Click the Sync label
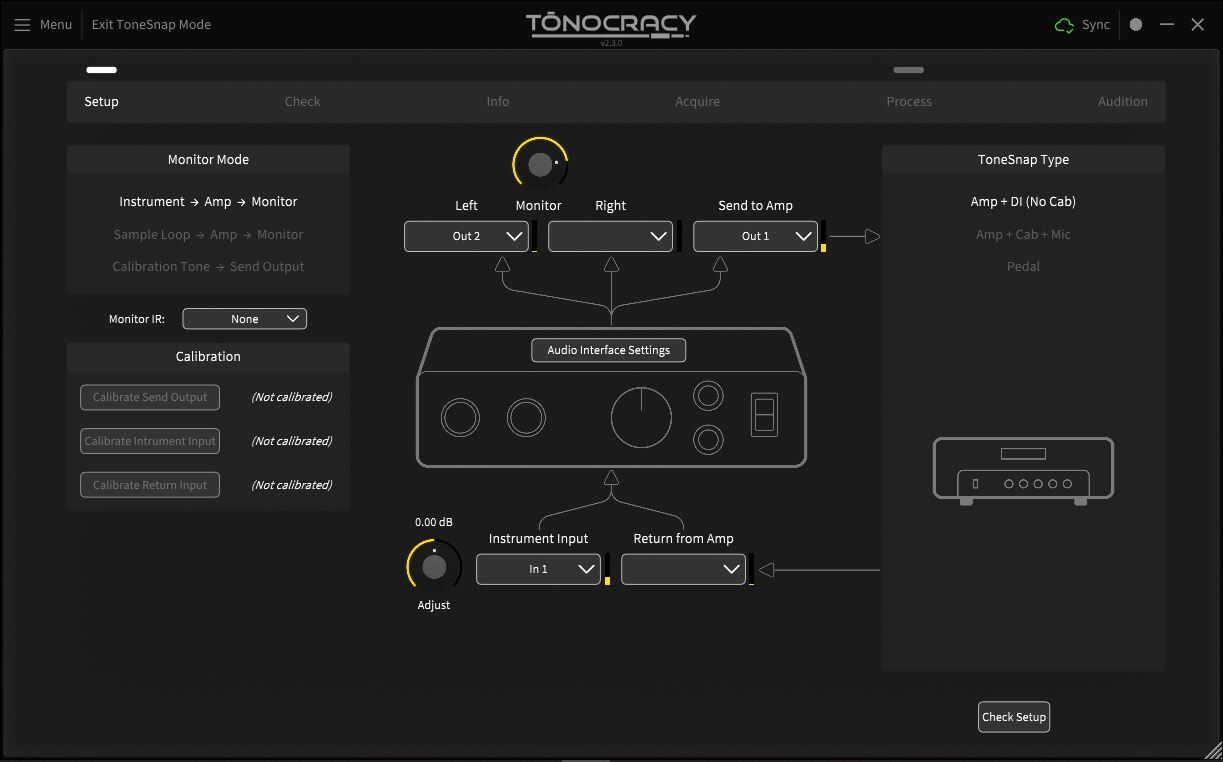The height and width of the screenshot is (762, 1223). pyautogui.click(x=1096, y=25)
